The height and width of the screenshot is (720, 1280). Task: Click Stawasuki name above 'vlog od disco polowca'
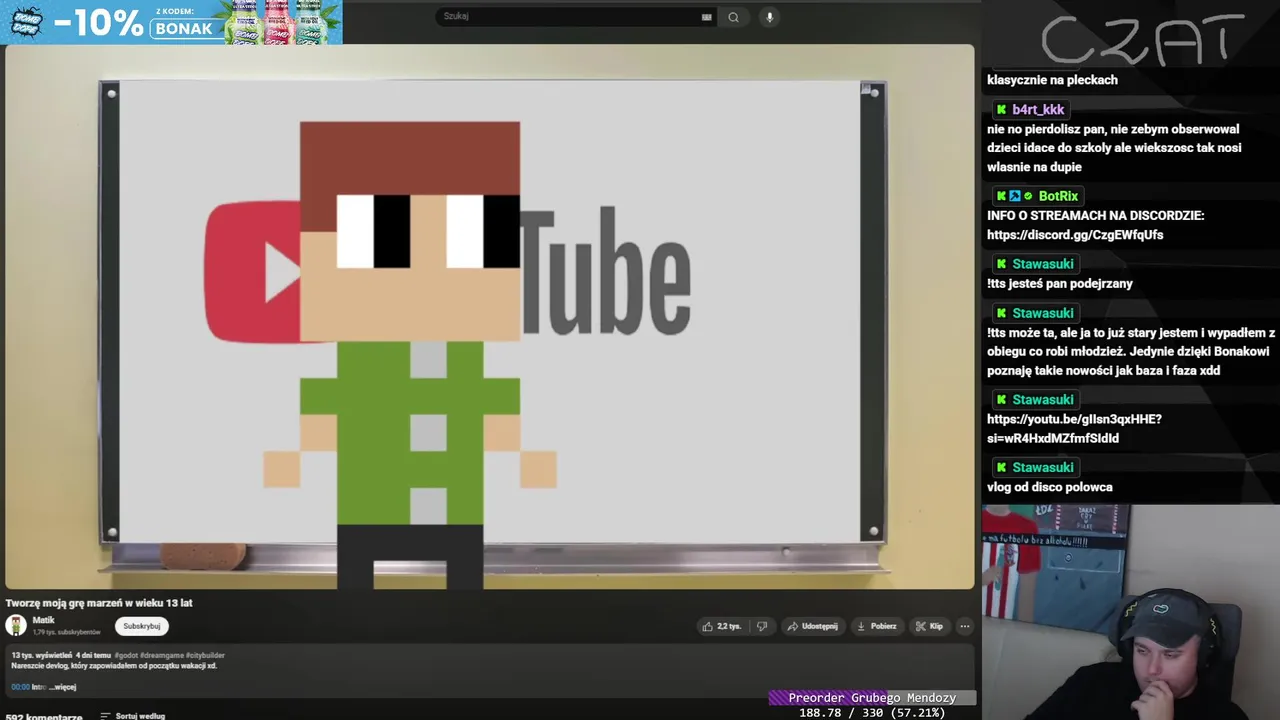(x=1042, y=467)
